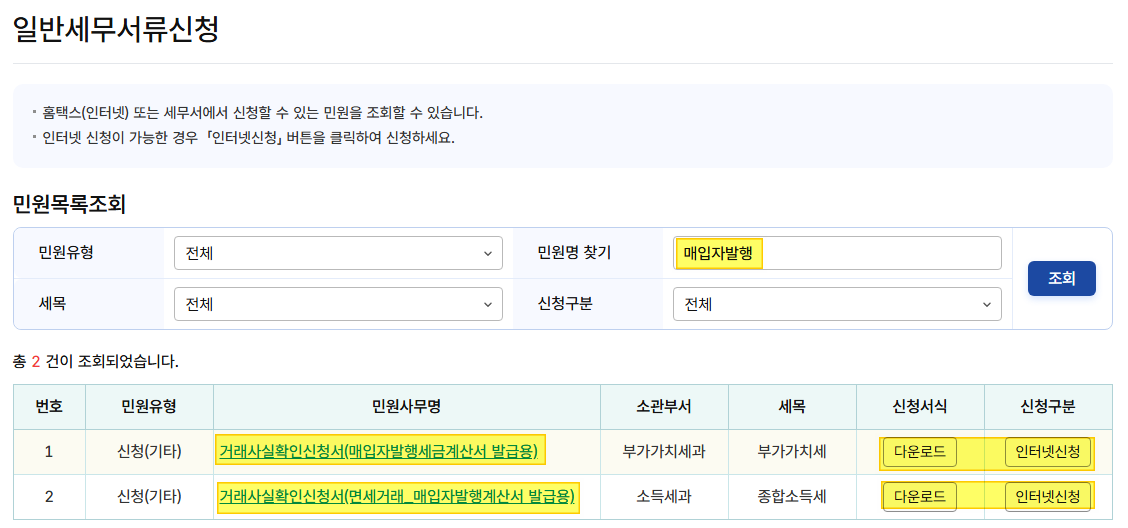Open 거래사실확인신청서(매입자발행세금계산서 발급용) link
1128x528 pixels.
click(378, 452)
